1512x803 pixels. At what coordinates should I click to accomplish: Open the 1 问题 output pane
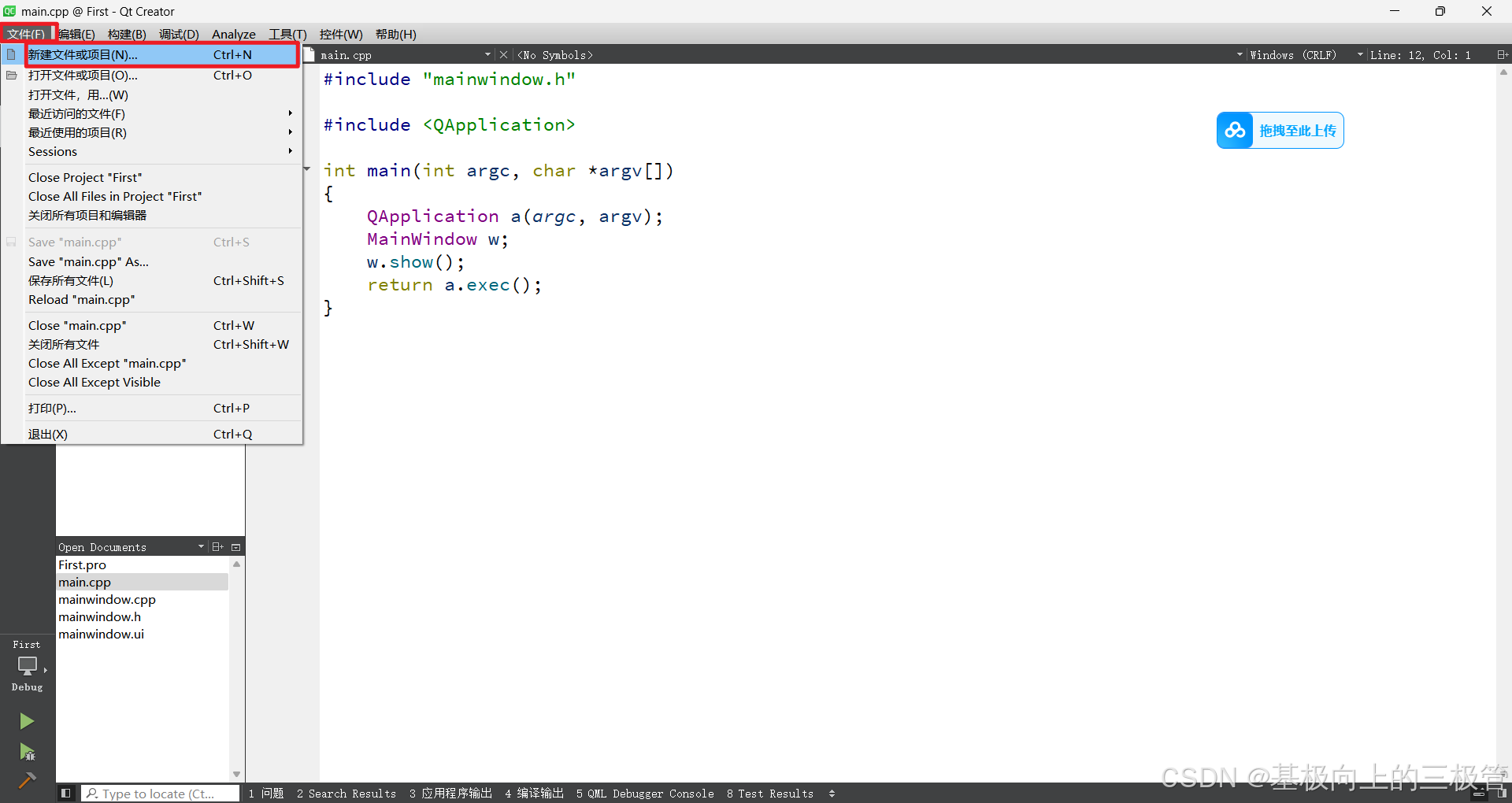coord(266,794)
